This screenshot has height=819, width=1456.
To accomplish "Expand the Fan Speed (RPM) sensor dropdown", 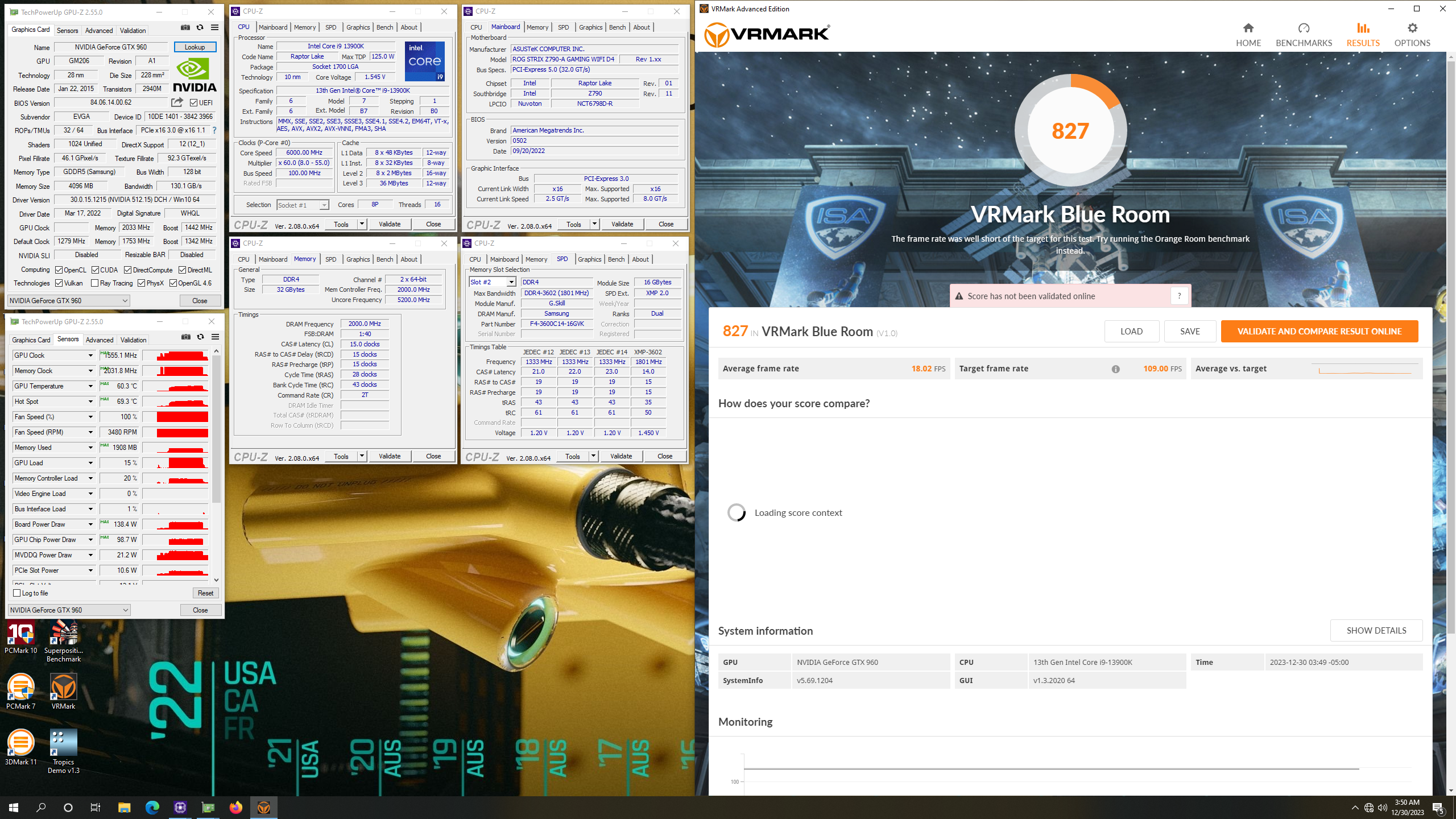I will click(90, 432).
